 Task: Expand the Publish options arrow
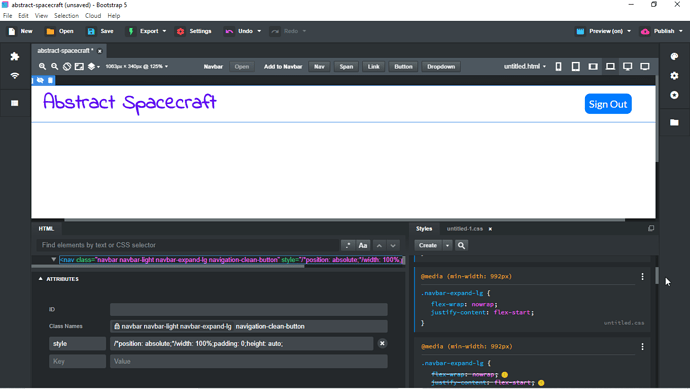[x=681, y=31]
